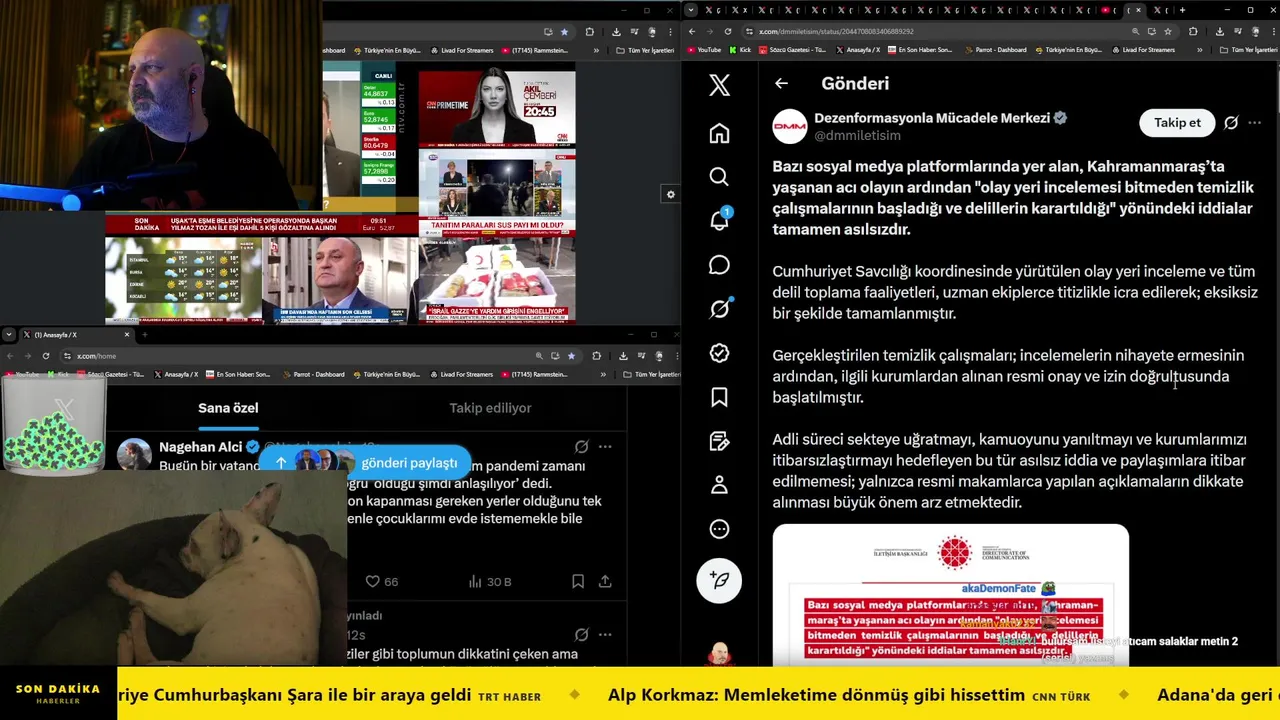Open Profile person icon in X sidebar
The image size is (1280, 720).
tap(719, 485)
